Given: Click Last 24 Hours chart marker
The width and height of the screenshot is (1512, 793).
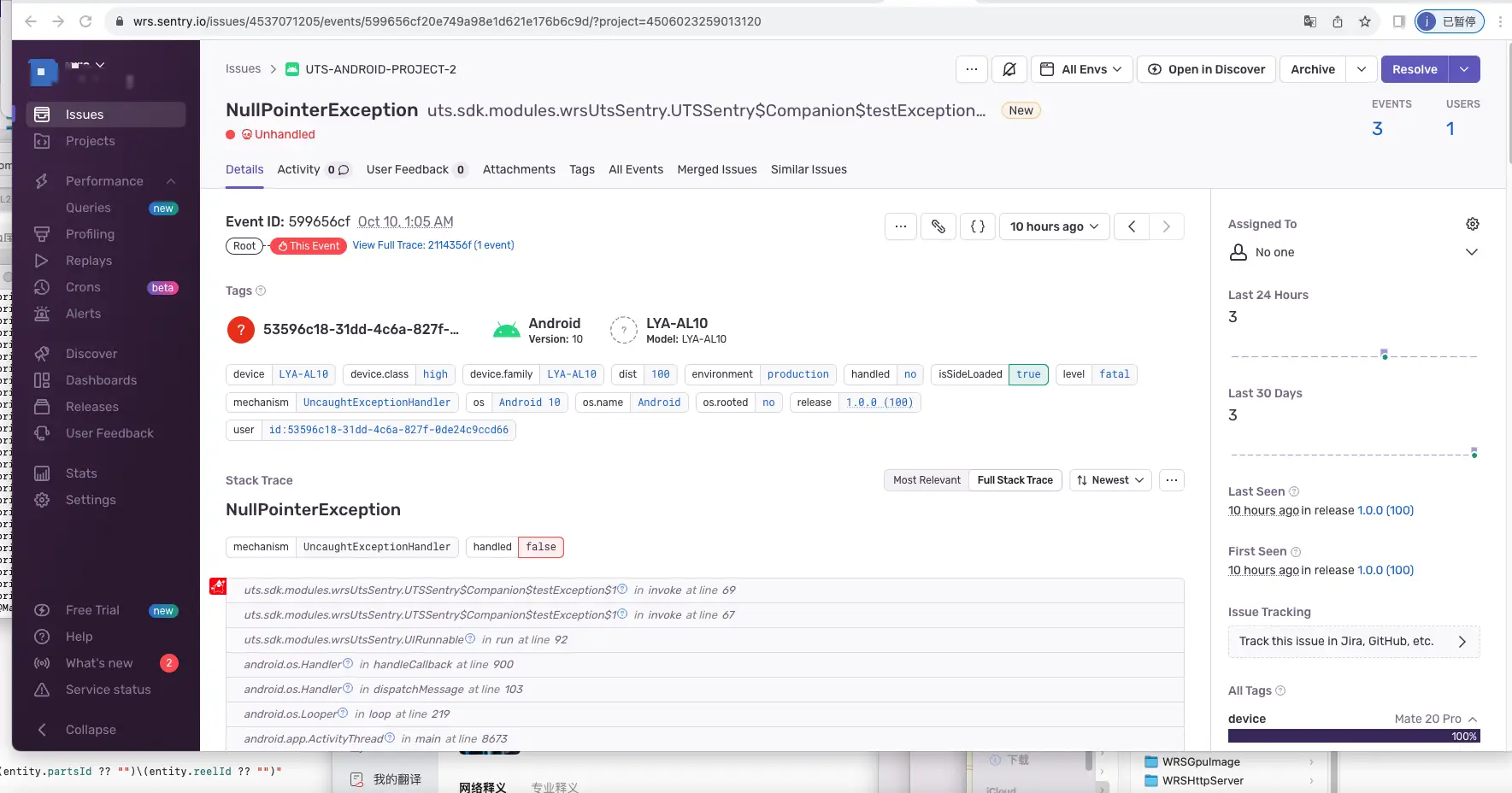Looking at the screenshot, I should coord(1384,354).
